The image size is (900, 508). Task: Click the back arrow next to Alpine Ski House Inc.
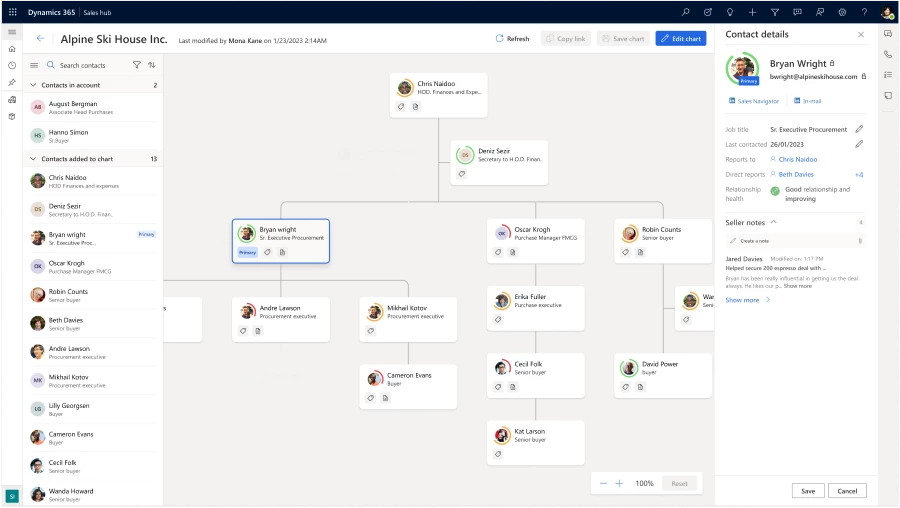pyautogui.click(x=40, y=38)
